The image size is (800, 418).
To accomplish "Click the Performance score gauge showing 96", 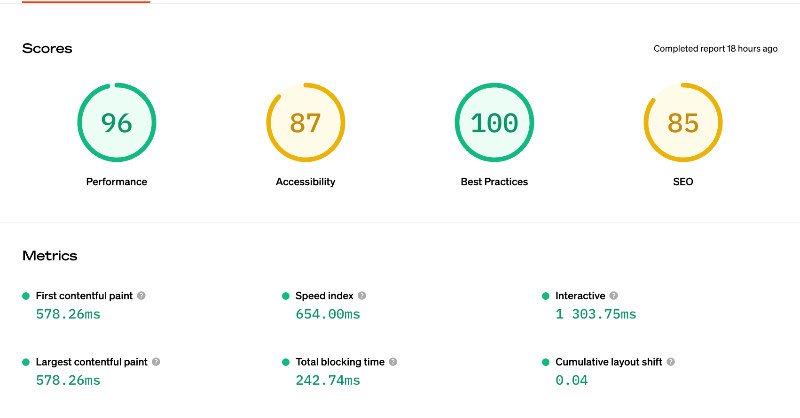I will tap(117, 122).
